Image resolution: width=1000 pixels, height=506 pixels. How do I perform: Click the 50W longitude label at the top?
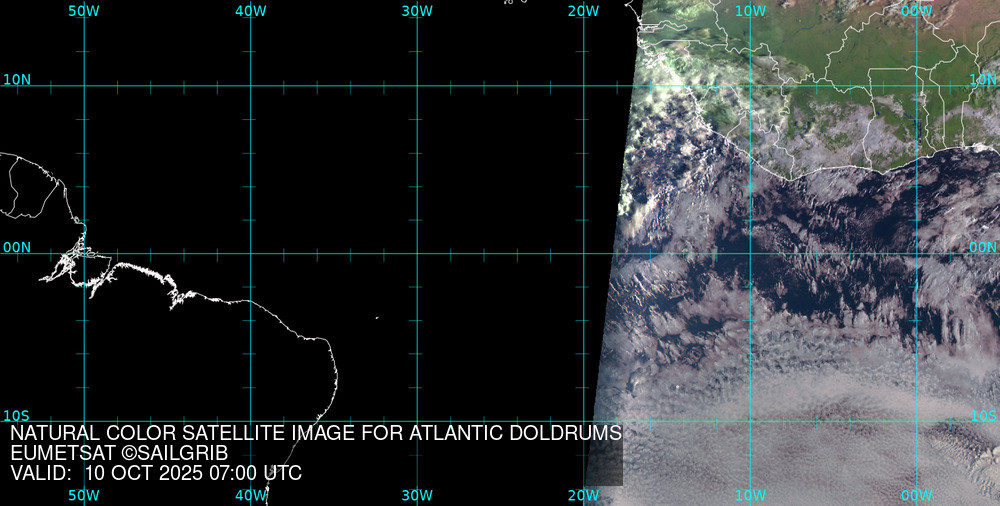coord(84,10)
